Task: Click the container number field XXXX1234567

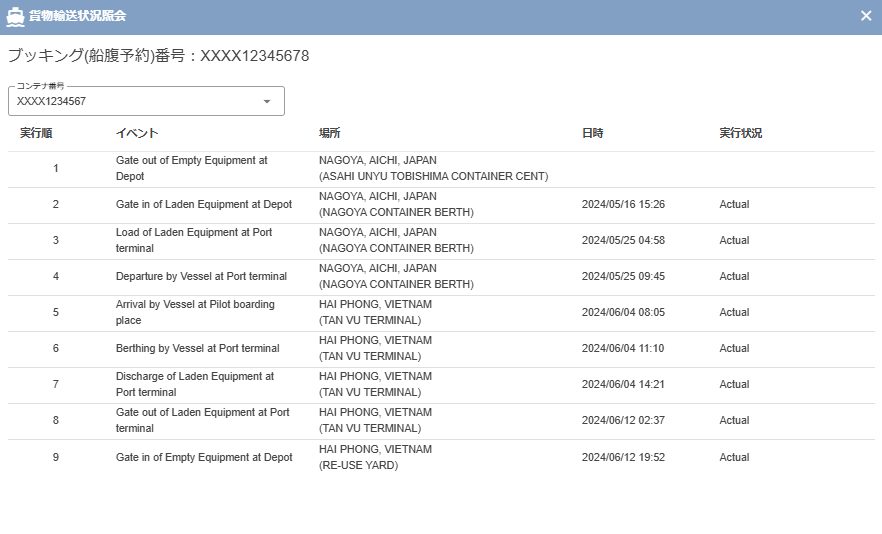Action: [x=130, y=101]
